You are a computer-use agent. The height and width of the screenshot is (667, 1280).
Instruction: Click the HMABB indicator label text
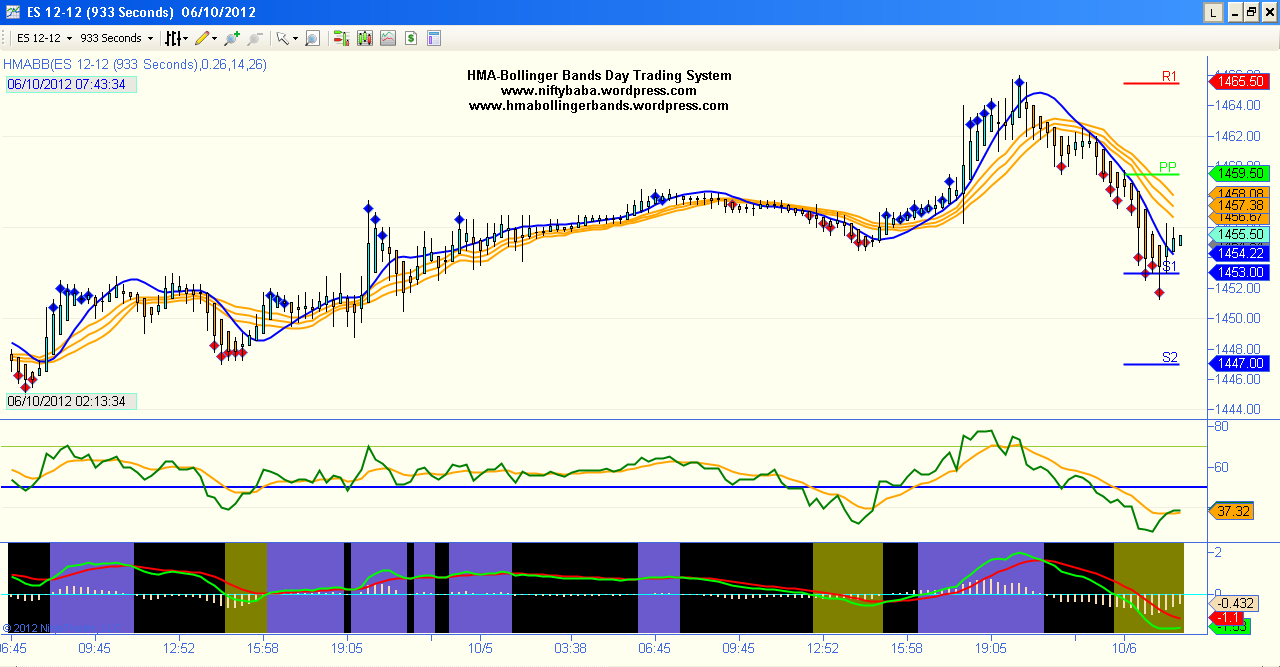coord(135,64)
